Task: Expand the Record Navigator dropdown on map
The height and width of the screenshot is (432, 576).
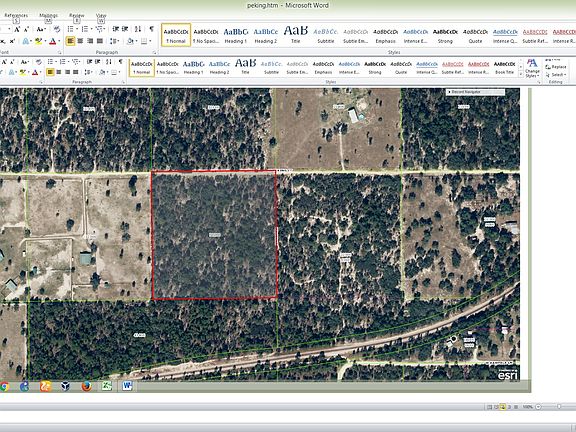Action: click(x=475, y=92)
